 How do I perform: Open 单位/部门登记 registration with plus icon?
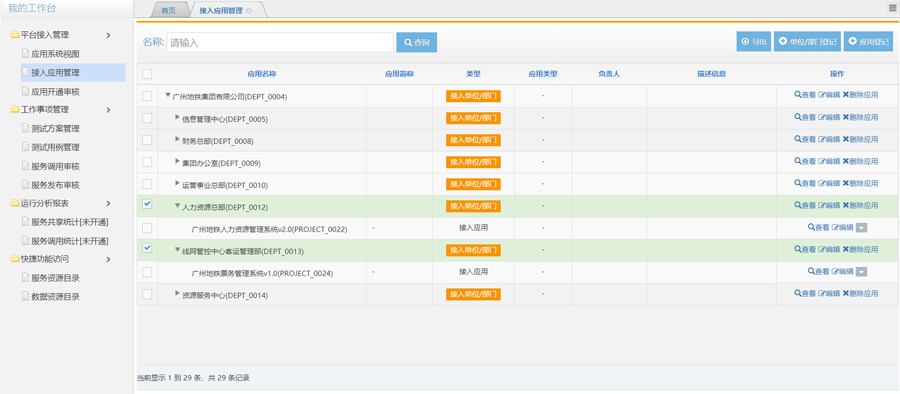(x=807, y=41)
